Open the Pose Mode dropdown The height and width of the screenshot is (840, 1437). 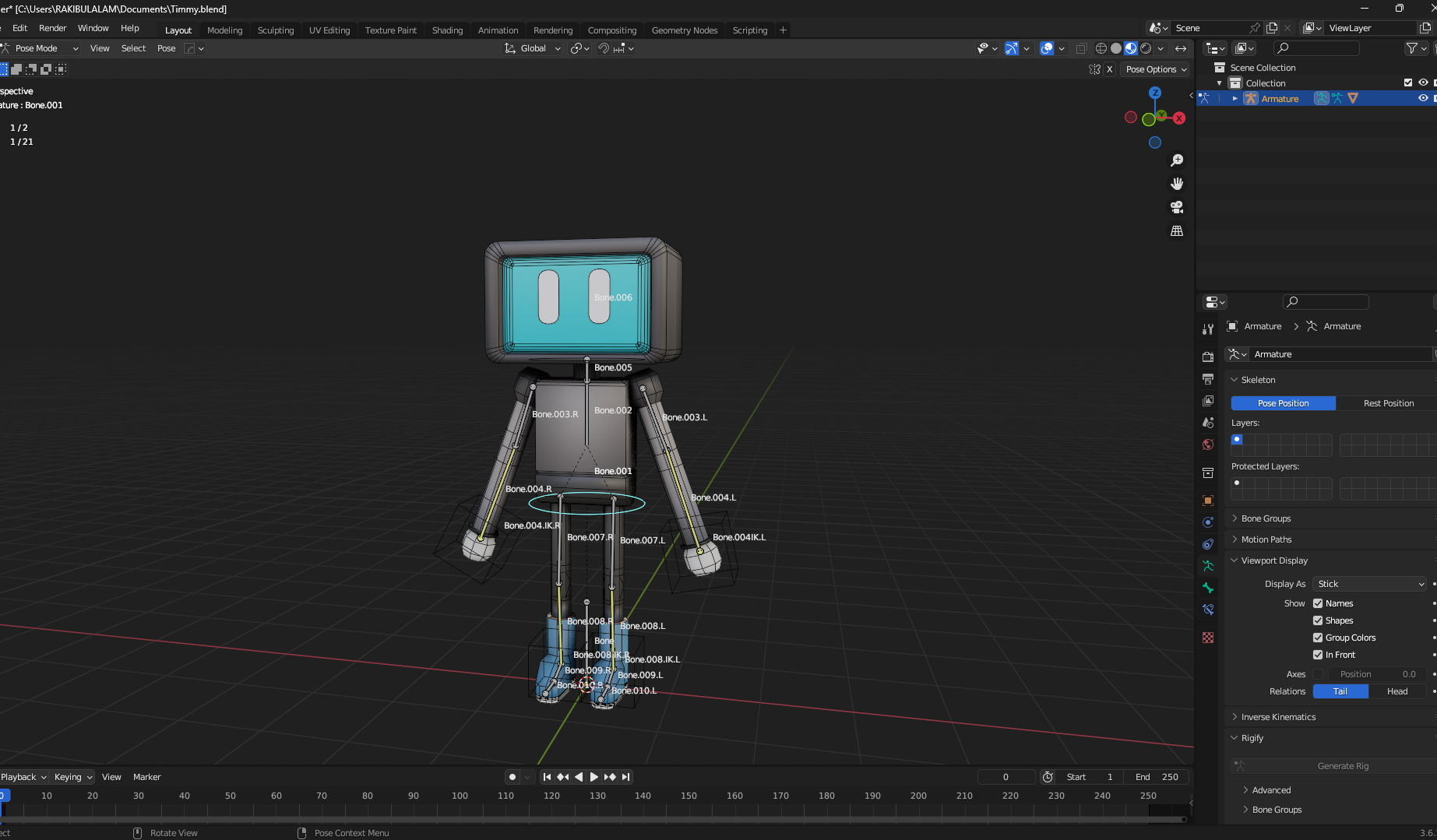(x=41, y=48)
